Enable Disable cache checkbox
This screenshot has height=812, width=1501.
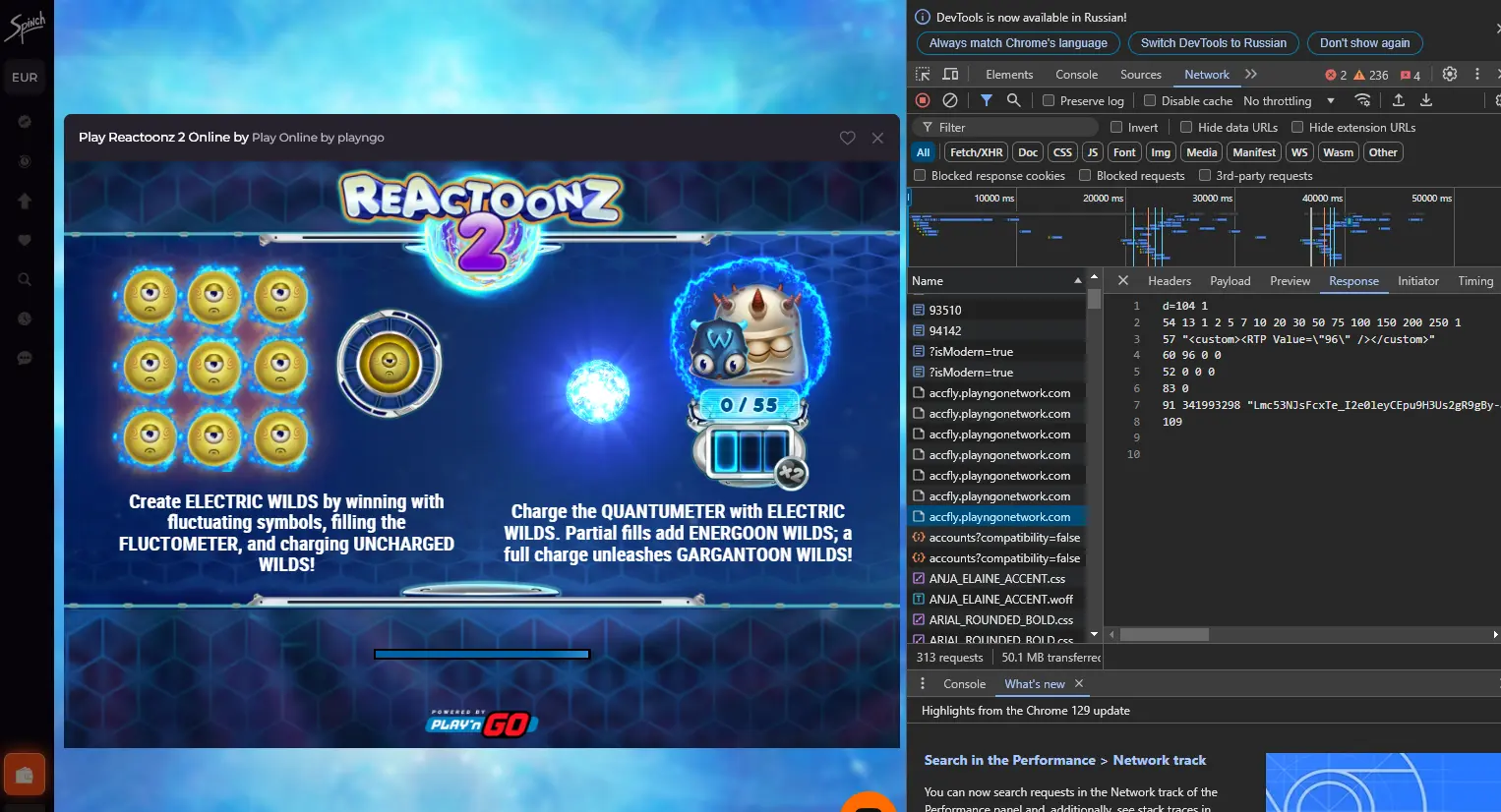click(x=1150, y=100)
